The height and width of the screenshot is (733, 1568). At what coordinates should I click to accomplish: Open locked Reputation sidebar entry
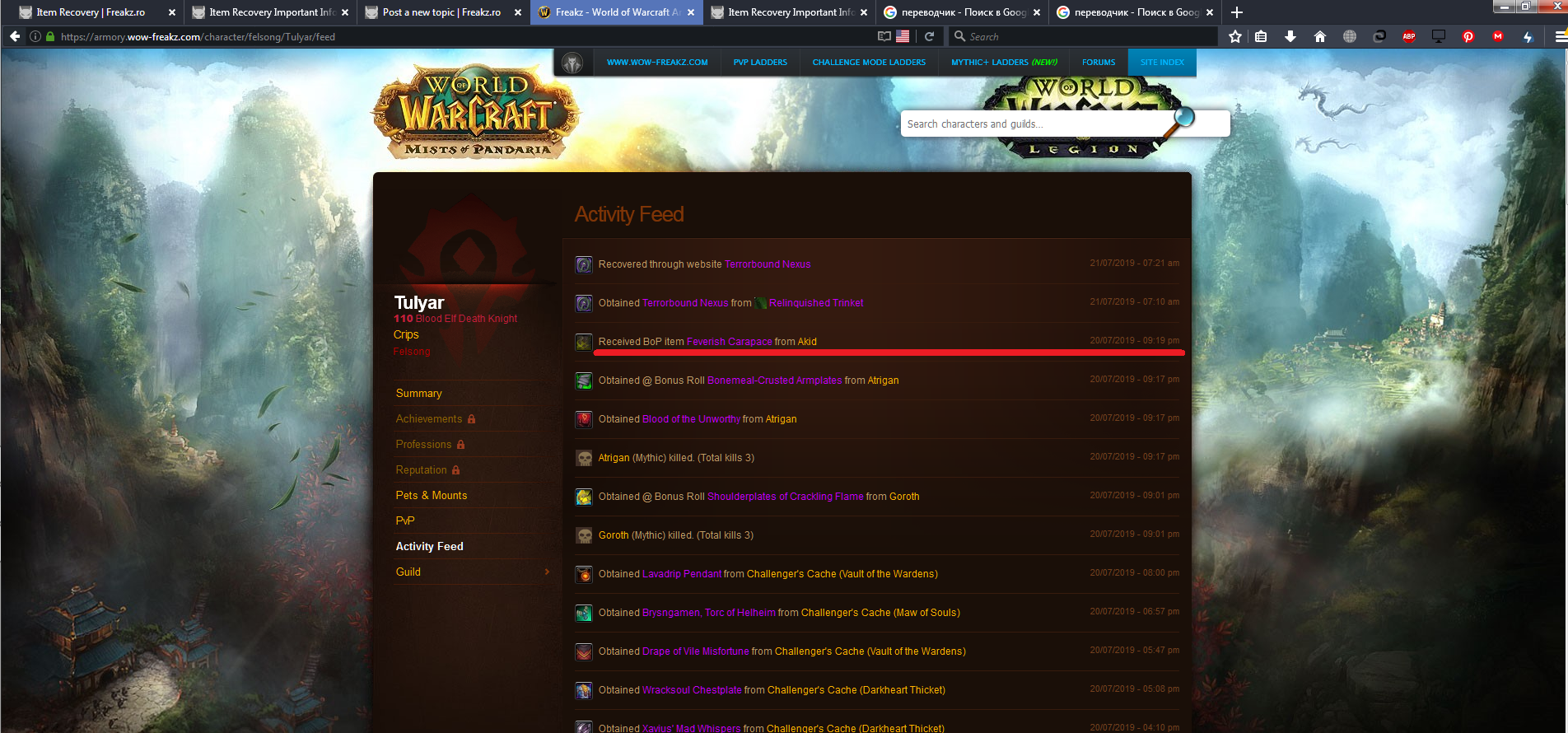[427, 470]
